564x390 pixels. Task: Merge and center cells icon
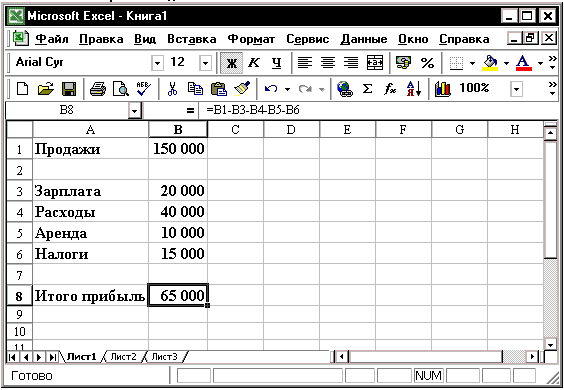click(374, 63)
